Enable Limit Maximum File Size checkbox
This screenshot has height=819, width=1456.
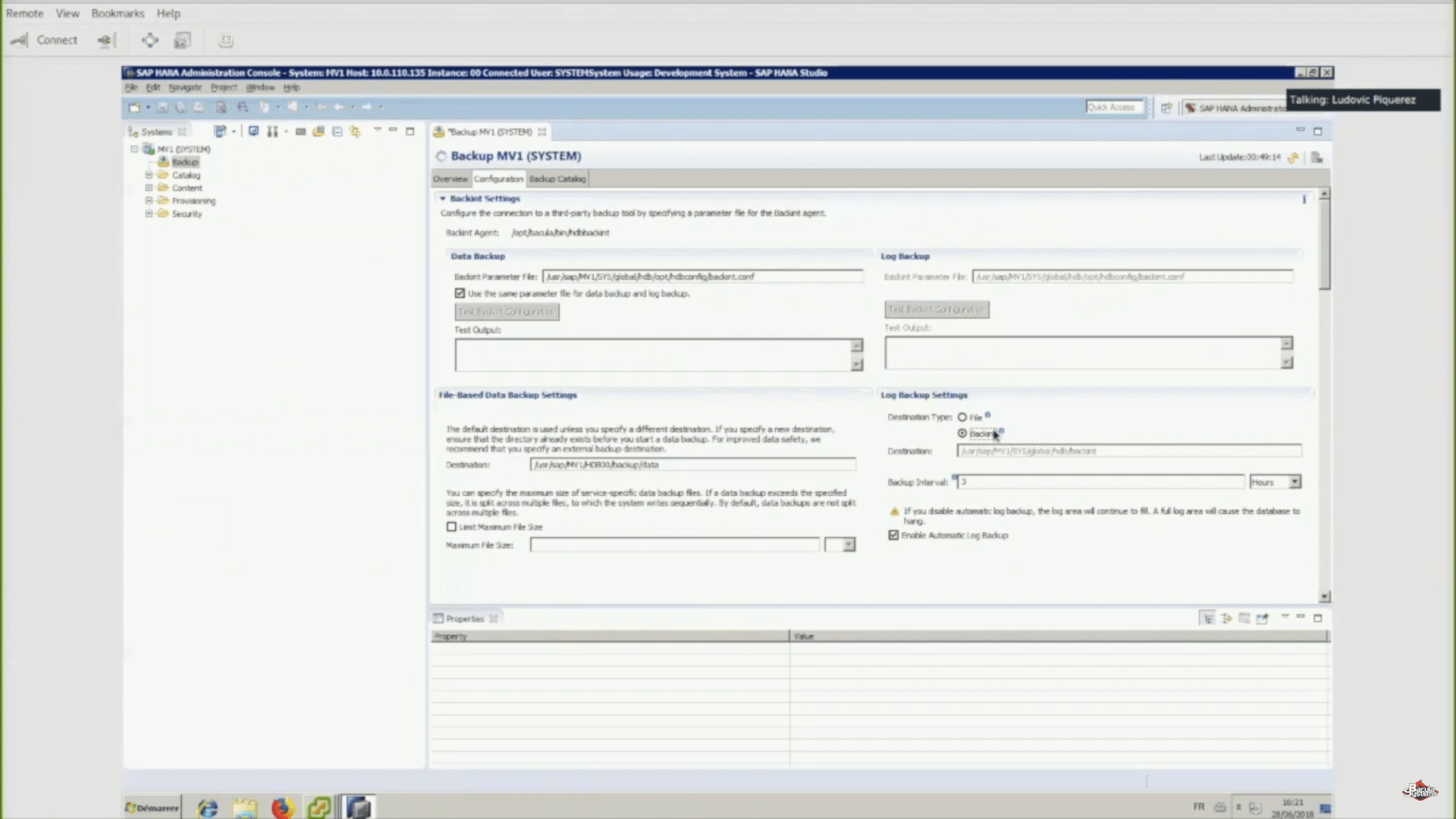click(x=452, y=527)
